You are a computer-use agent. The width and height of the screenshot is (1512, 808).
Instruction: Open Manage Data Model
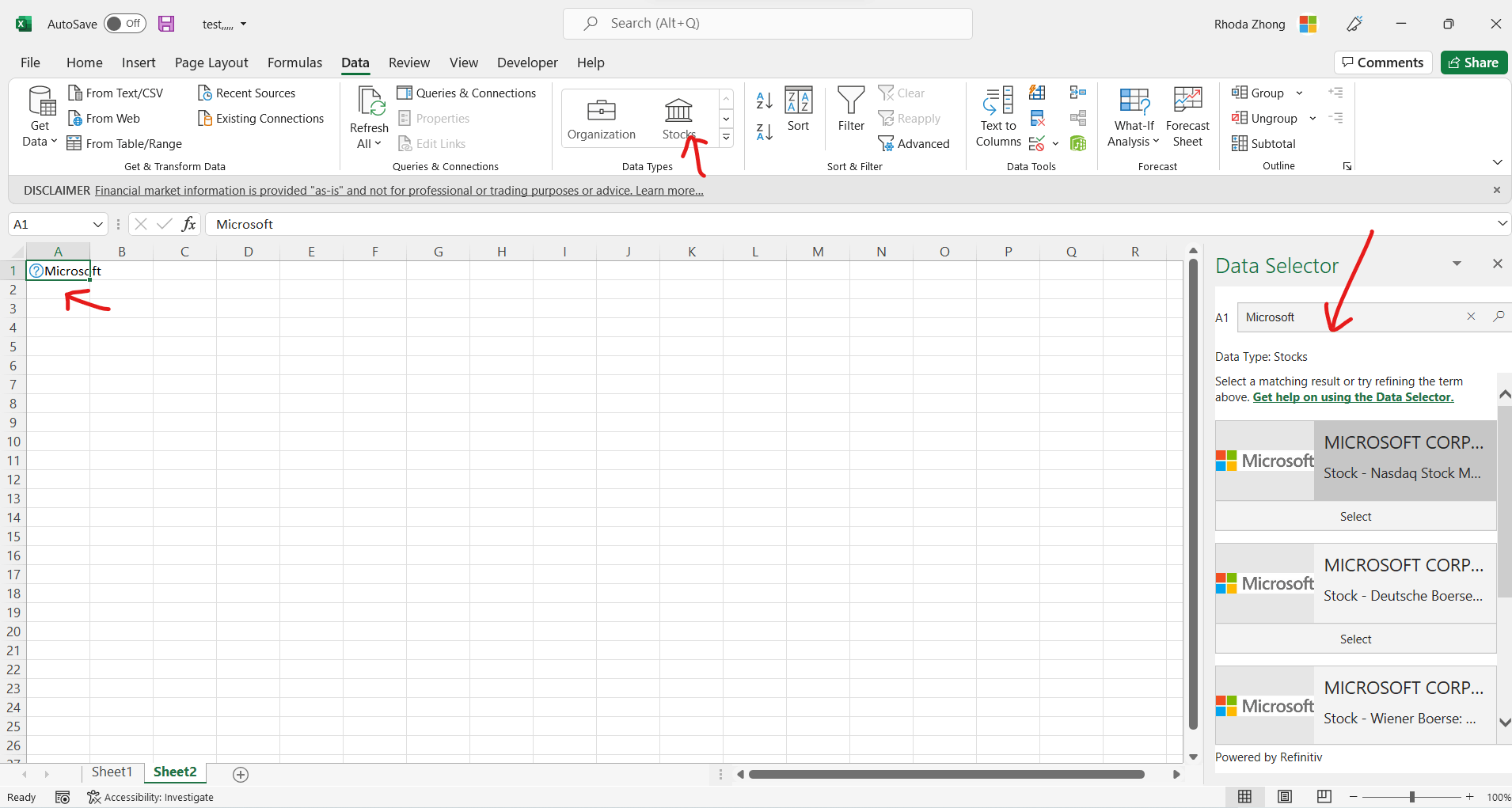click(1077, 143)
